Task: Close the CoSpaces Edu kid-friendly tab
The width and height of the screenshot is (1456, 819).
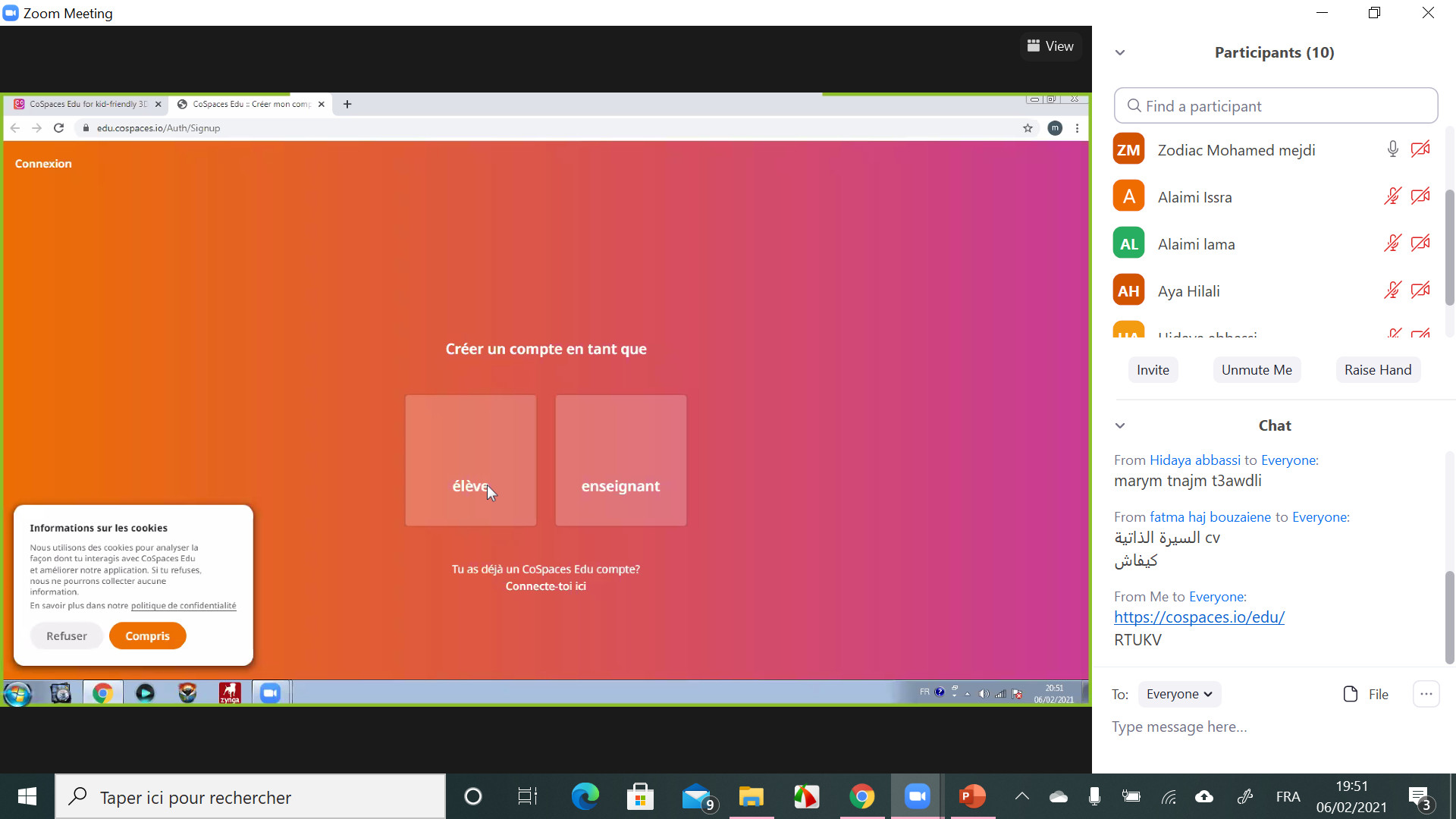Action: (x=158, y=105)
